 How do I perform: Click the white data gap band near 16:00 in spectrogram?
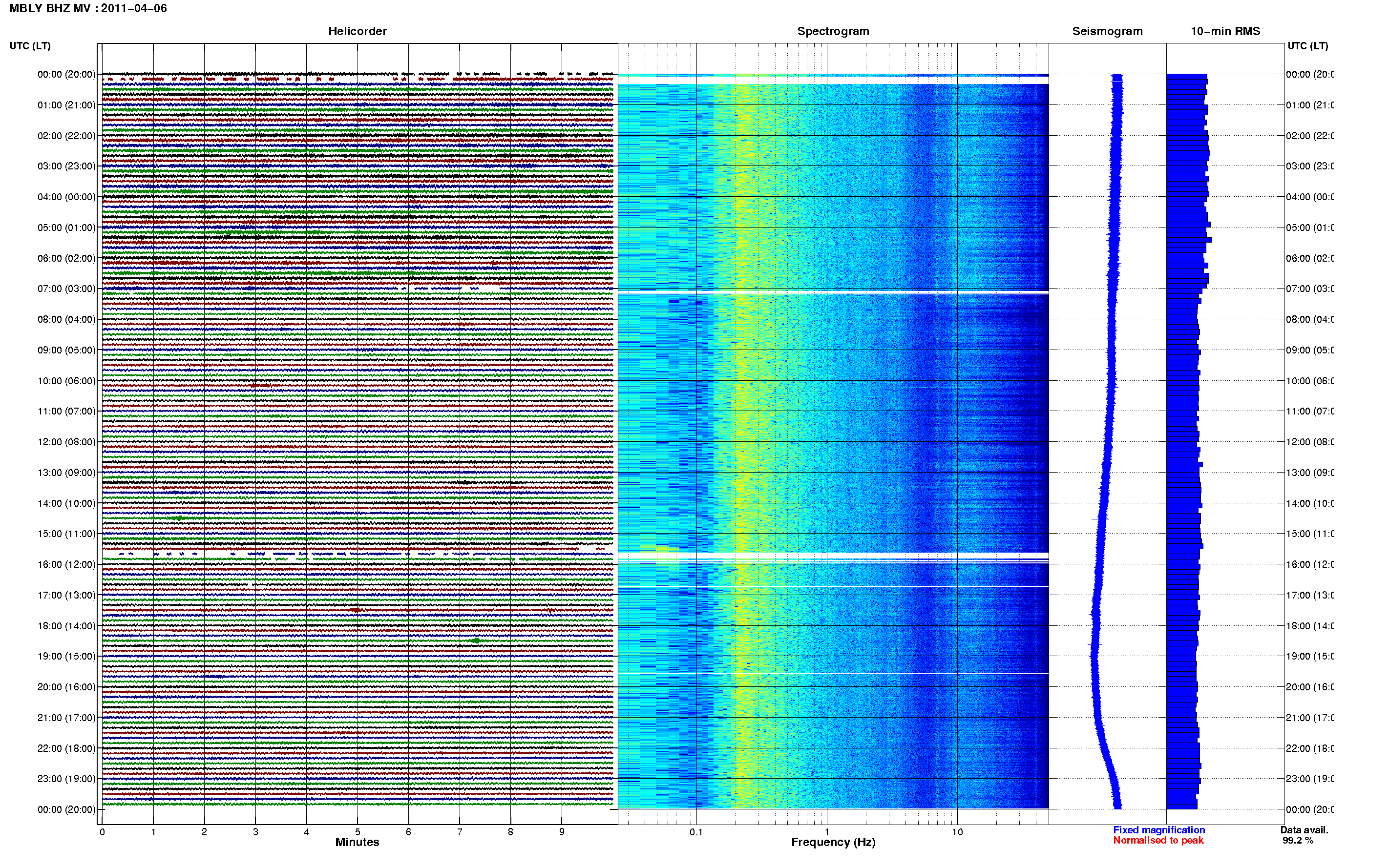(833, 555)
